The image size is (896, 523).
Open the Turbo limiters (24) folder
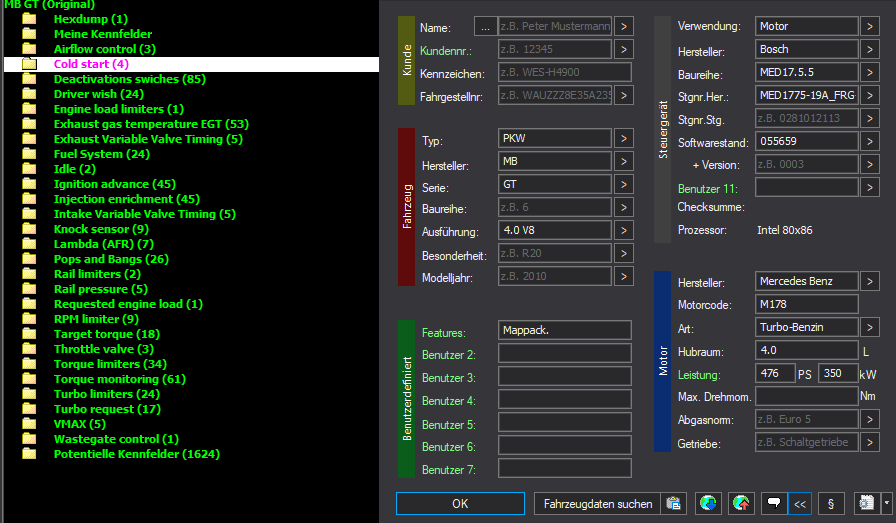click(x=106, y=394)
